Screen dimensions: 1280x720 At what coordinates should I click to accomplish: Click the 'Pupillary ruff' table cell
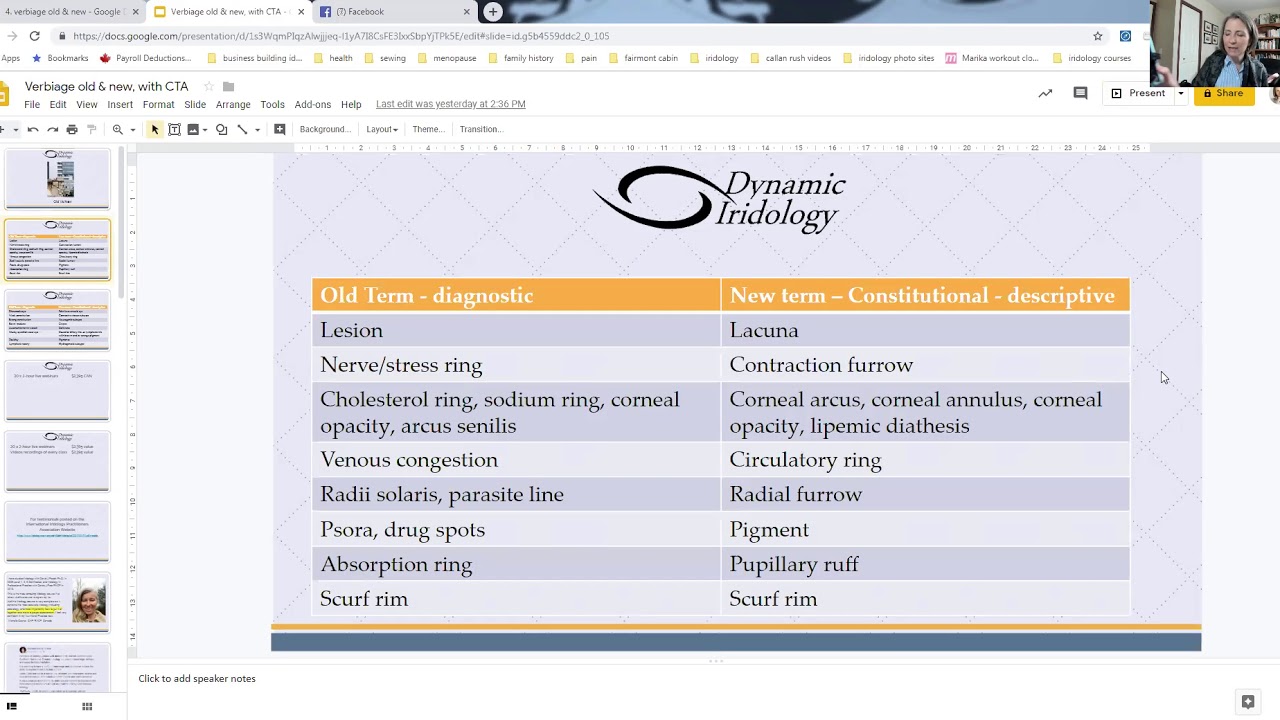[925, 564]
